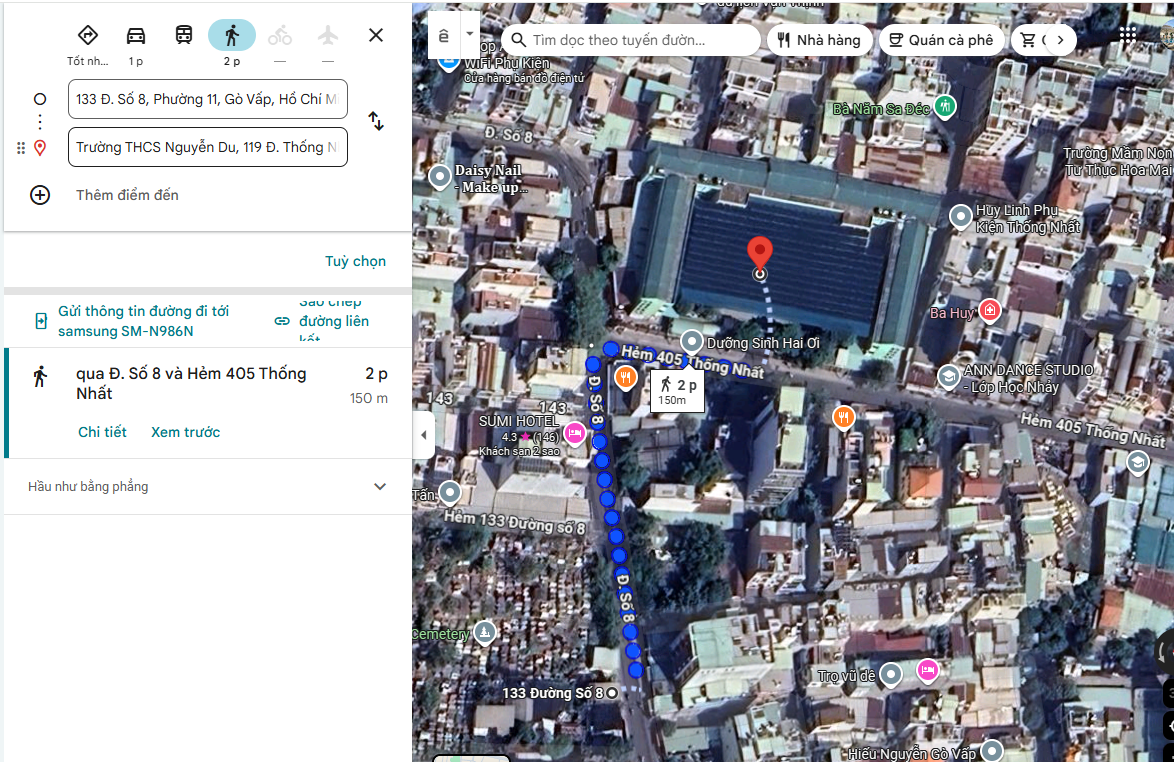Open the input language dropdown arrow
1174x762 pixels.
(x=470, y=33)
